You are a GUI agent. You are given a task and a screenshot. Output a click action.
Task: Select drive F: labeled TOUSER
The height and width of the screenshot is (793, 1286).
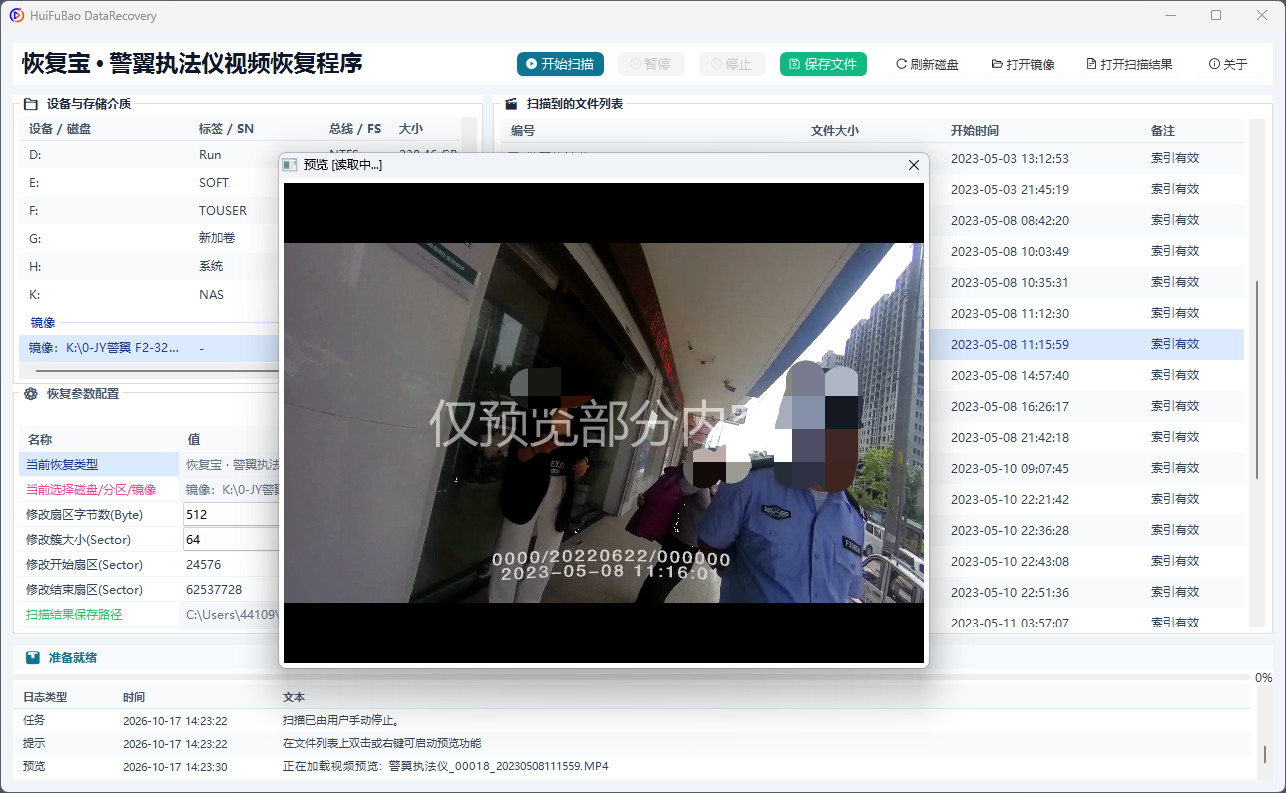(x=148, y=211)
